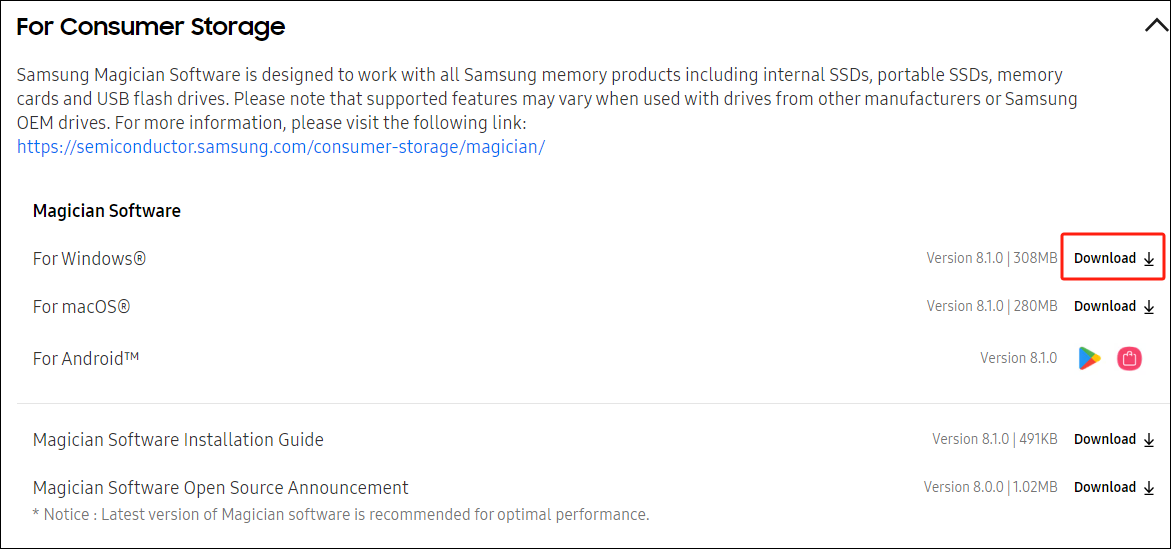Click Magician Software Open Source Announcement title
1171x549 pixels.
pos(220,488)
